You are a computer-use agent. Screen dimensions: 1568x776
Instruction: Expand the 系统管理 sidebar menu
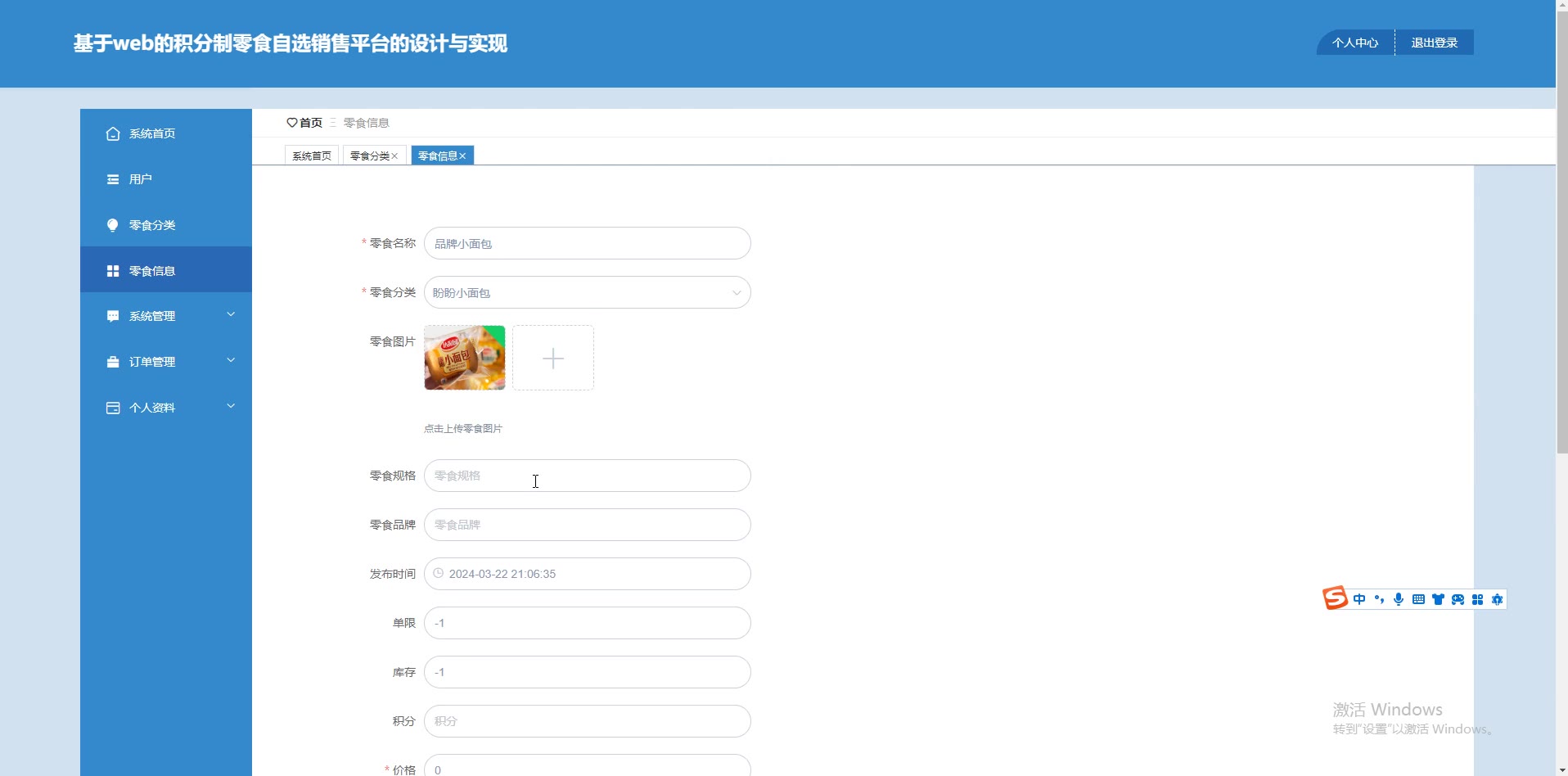click(231, 314)
